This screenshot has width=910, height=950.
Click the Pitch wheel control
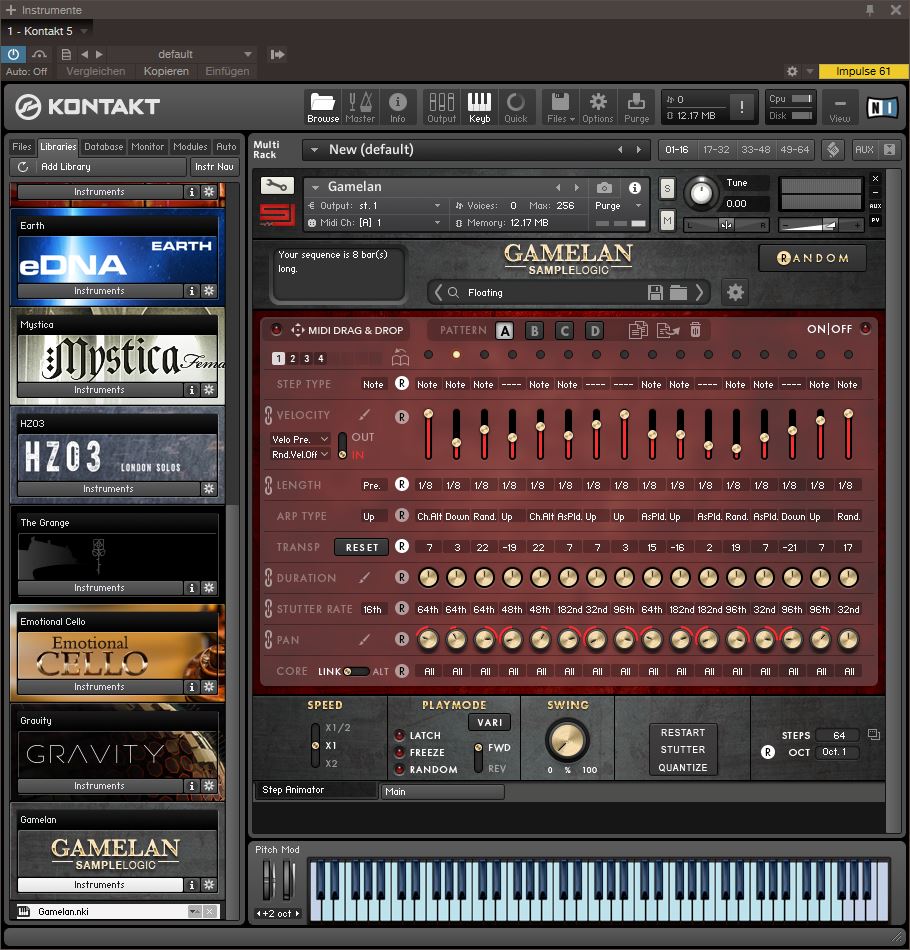[268, 879]
